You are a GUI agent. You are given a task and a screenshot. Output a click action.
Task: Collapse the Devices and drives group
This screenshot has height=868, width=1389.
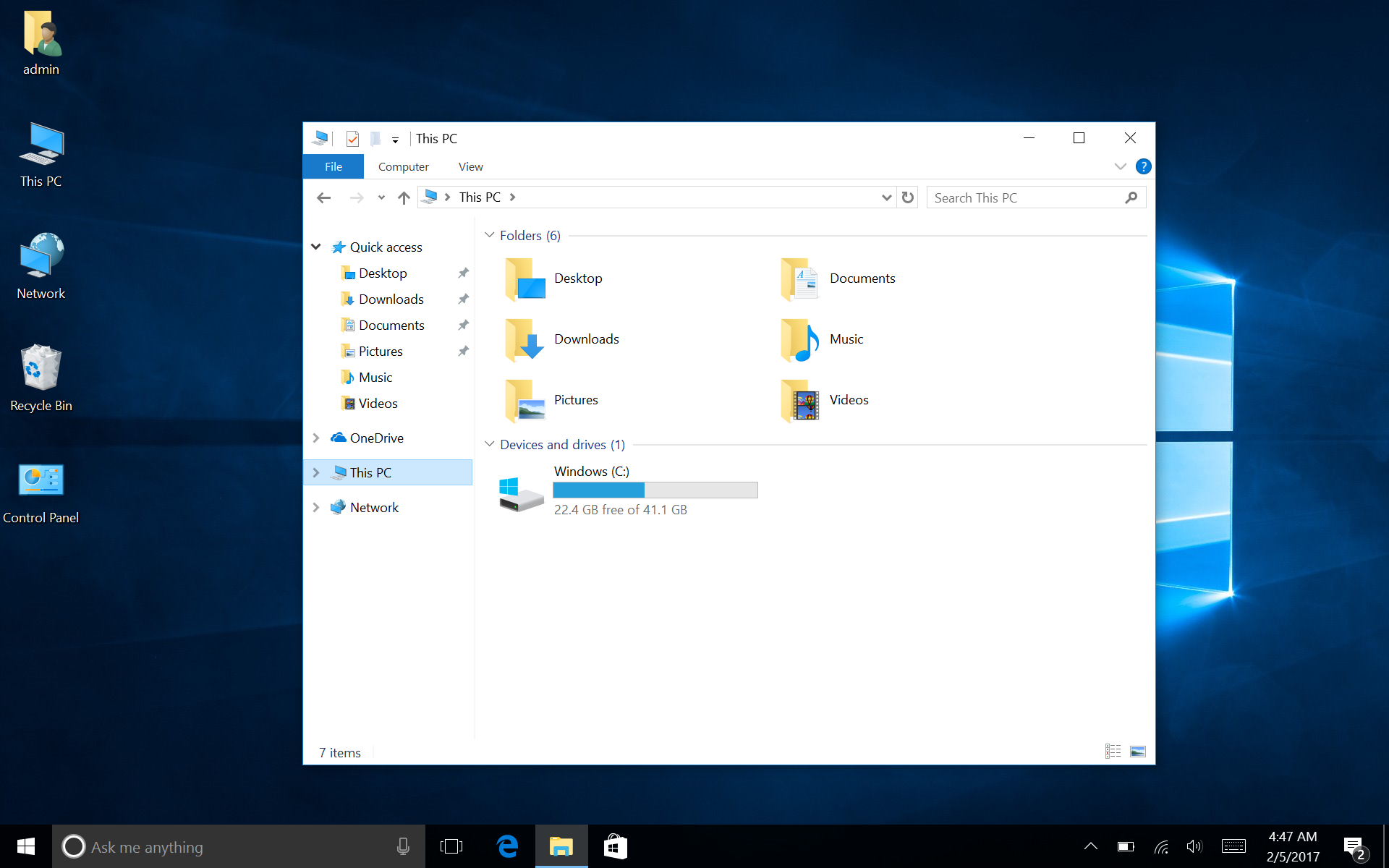(489, 444)
